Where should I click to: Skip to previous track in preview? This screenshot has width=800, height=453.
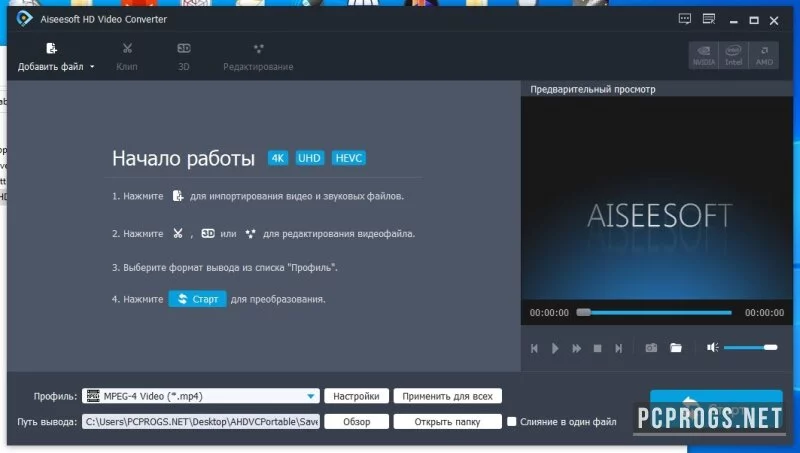[x=534, y=348]
